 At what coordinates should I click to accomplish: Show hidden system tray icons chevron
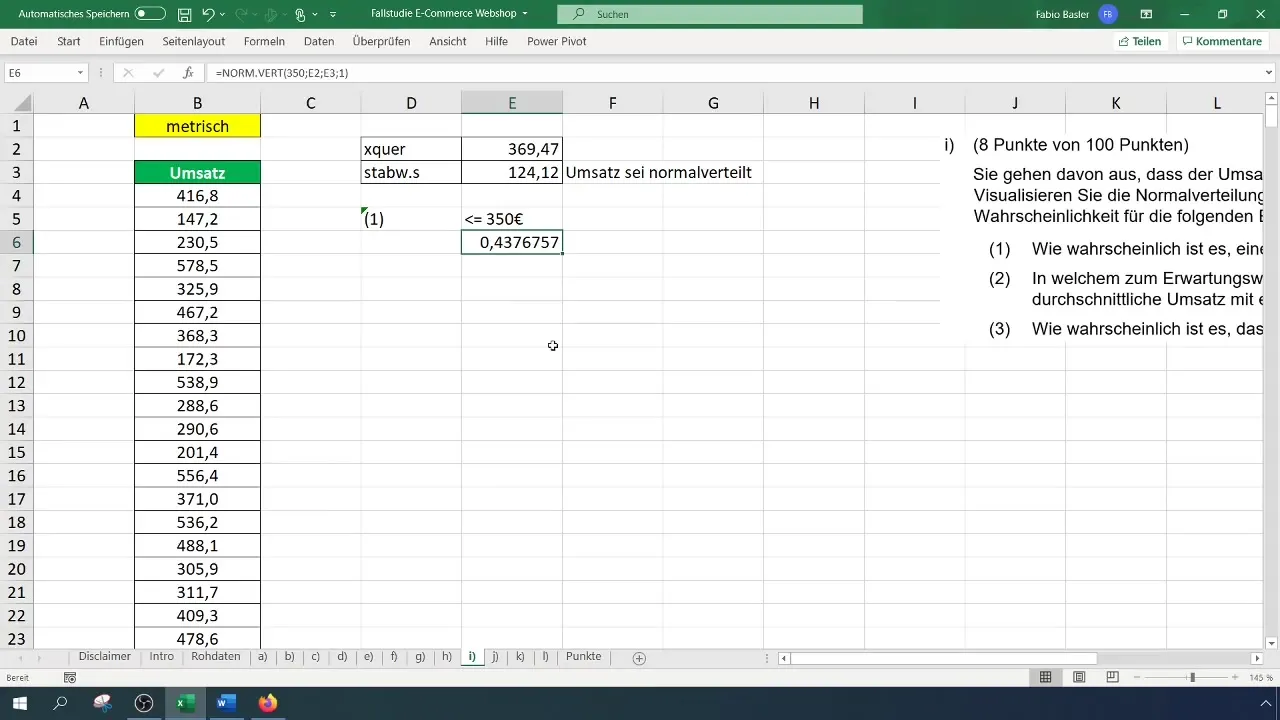1268,703
